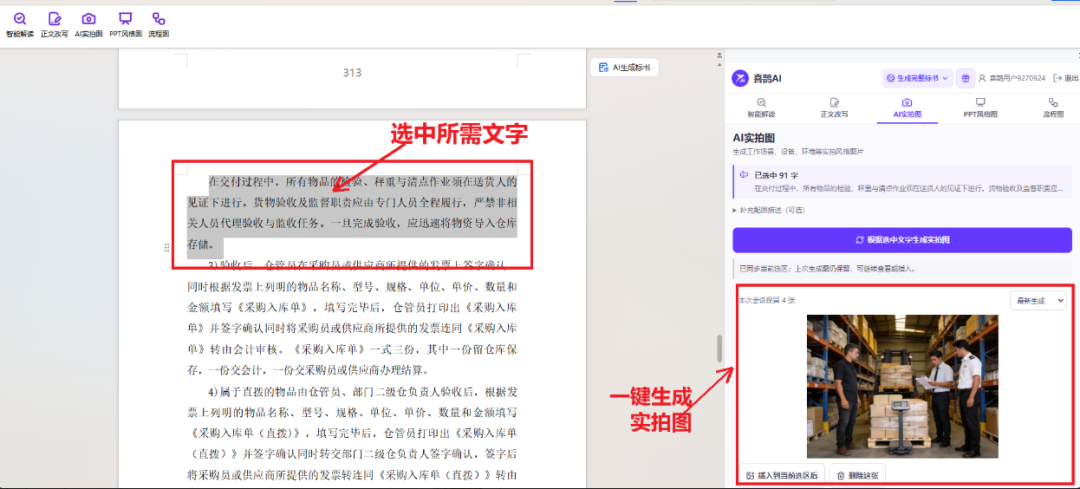Screen dimensions: 1080x489
Task: Switch to the 智能解读 panel tab
Action: pyautogui.click(x=761, y=108)
